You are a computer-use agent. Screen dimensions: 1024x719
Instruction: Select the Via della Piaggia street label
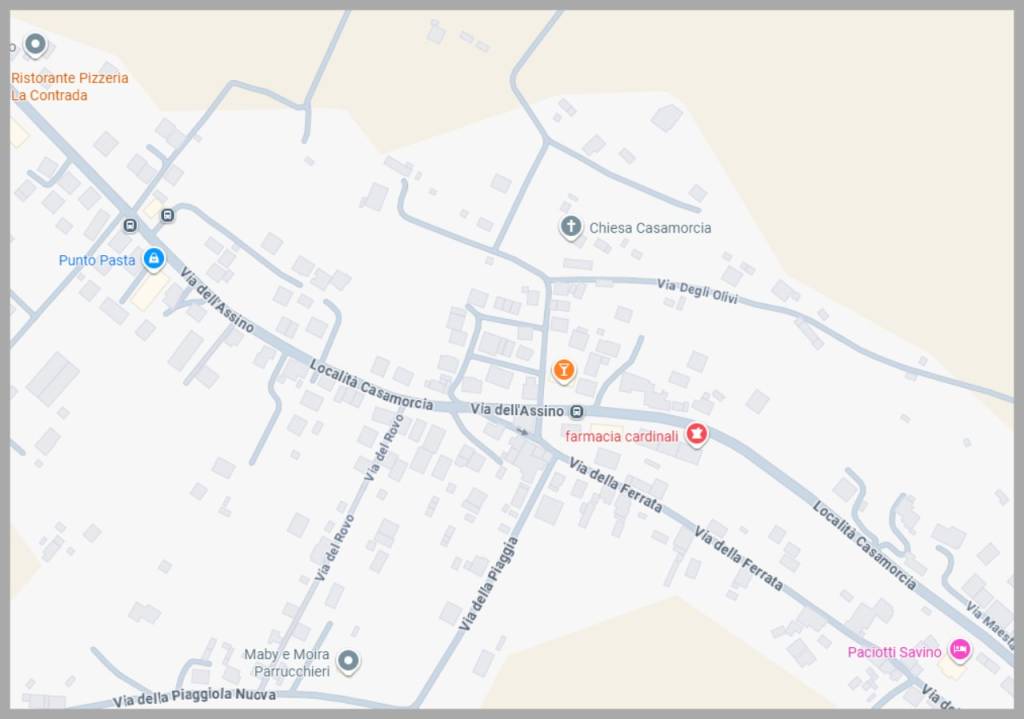tap(488, 584)
